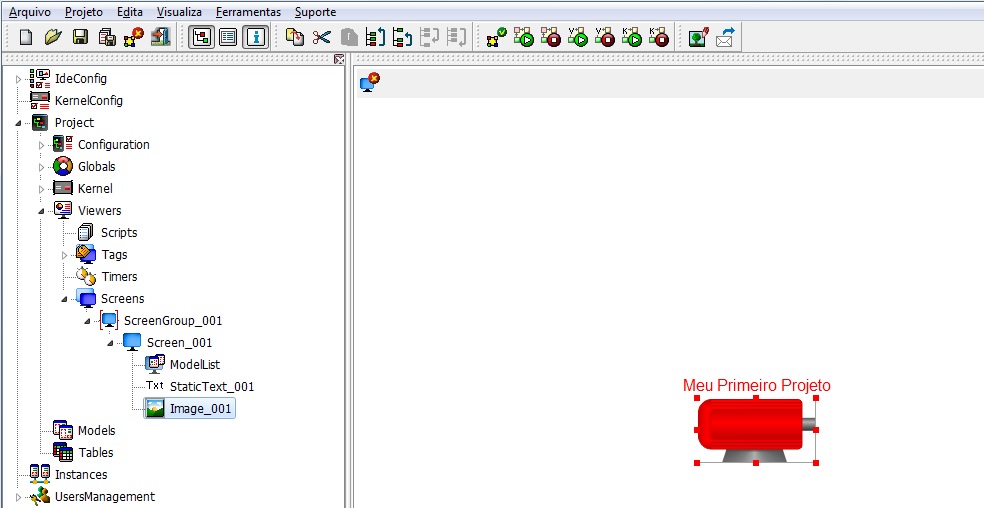Click the 'Meu Primeiro Projeto' text on canvas
This screenshot has height=508, width=984.
tap(756, 385)
